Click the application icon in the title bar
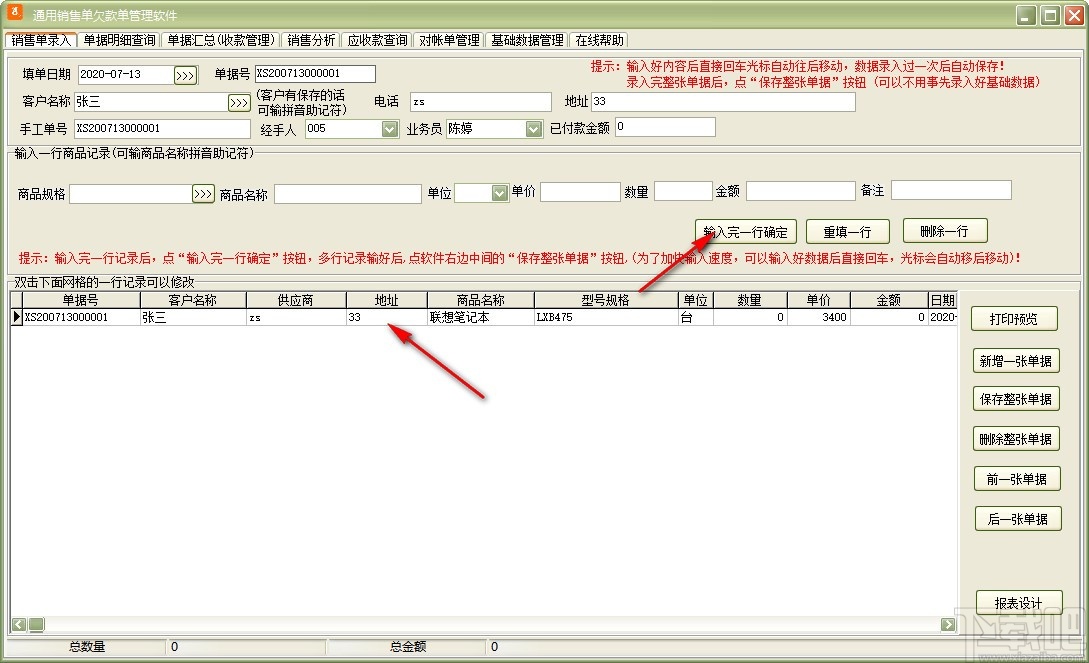Image resolution: width=1089 pixels, height=663 pixels. point(13,14)
